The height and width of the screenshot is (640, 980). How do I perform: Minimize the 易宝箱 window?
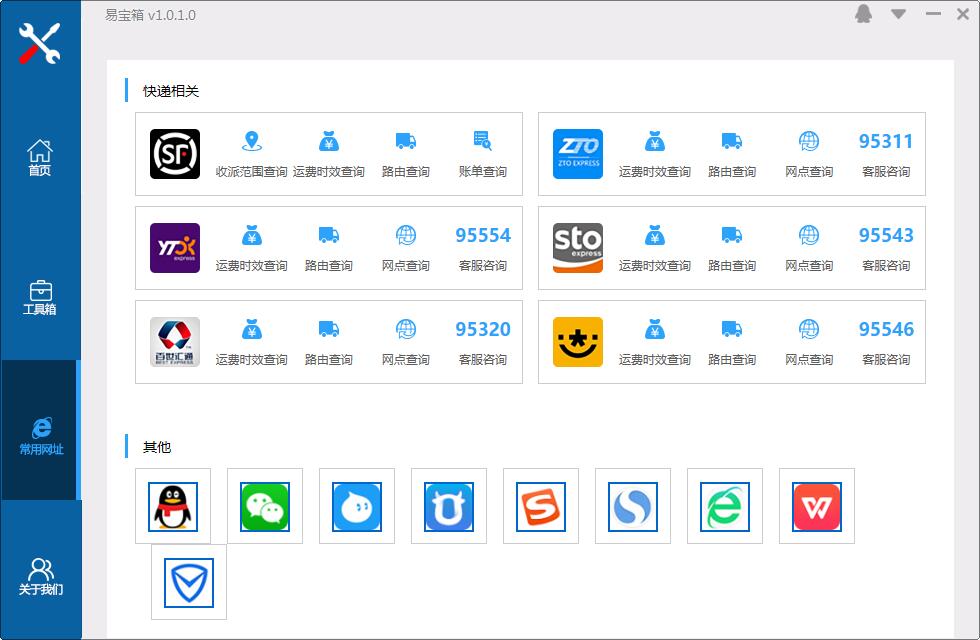click(933, 14)
